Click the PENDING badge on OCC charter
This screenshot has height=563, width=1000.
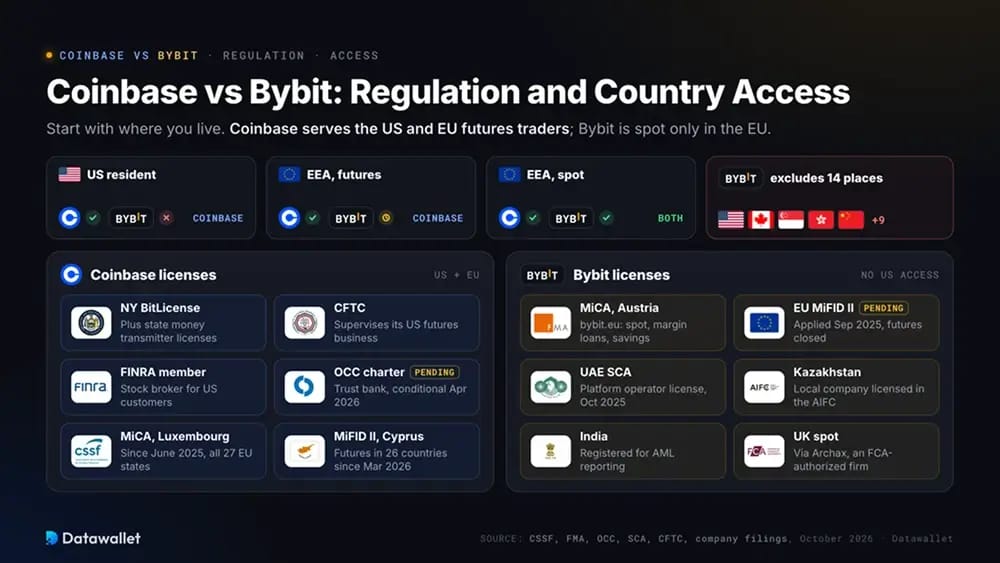434,372
